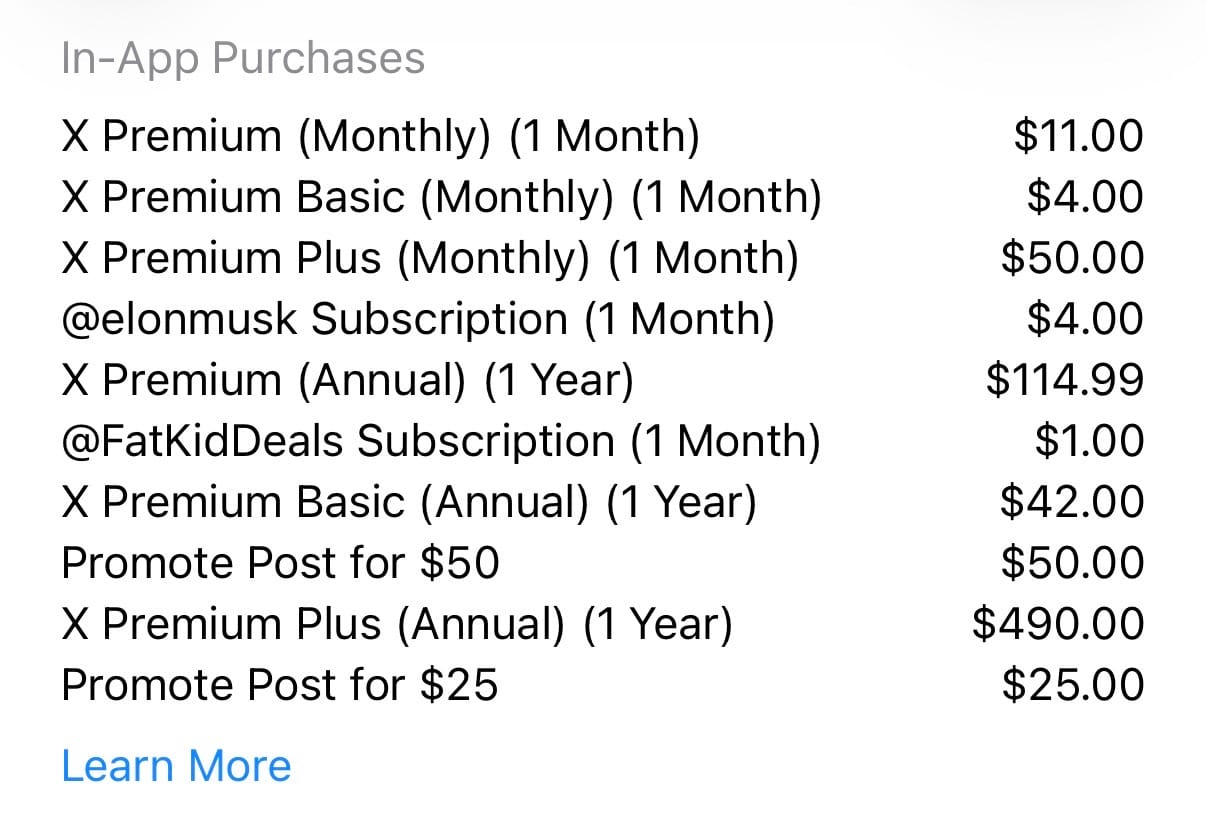Screen dimensions: 1206x831
Task: Tap the $114.99 annual price
Action: pos(1065,380)
